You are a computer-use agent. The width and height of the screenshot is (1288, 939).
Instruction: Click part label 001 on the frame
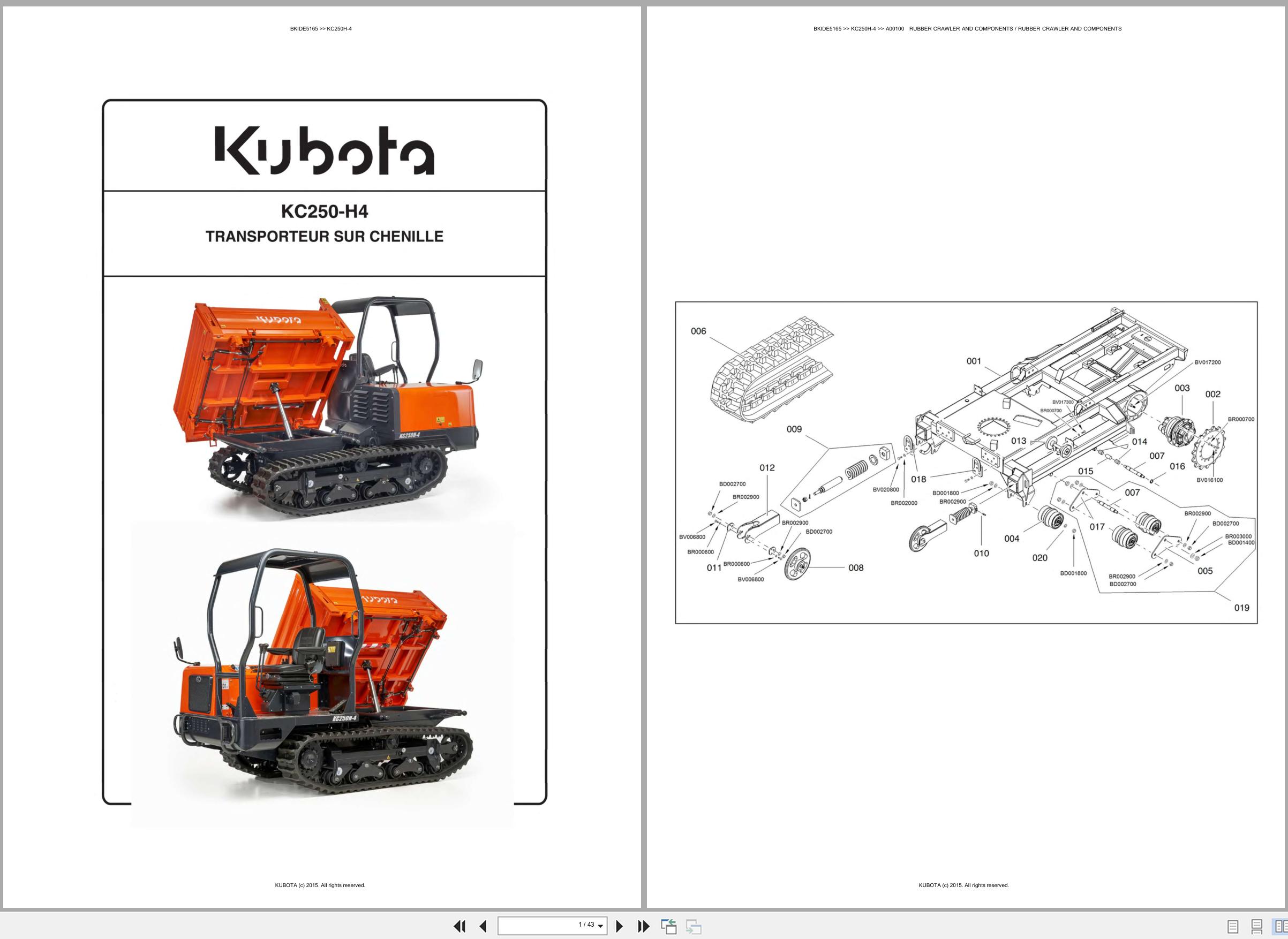tap(974, 361)
